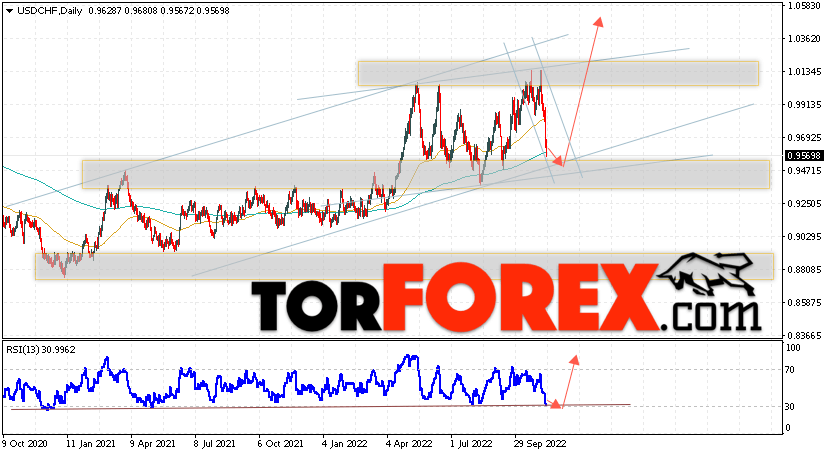Click the dropdown triangle before USDCHF
Image resolution: width=828 pixels, height=455 pixels.
pos(10,11)
